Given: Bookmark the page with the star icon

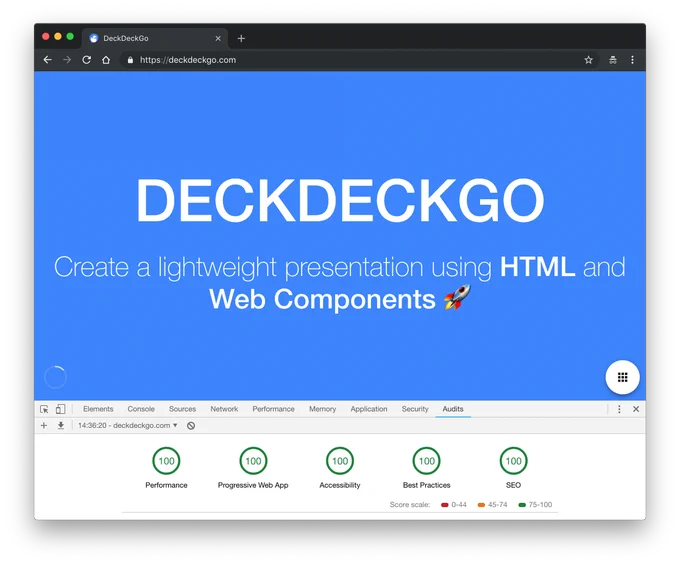Looking at the screenshot, I should tap(588, 60).
